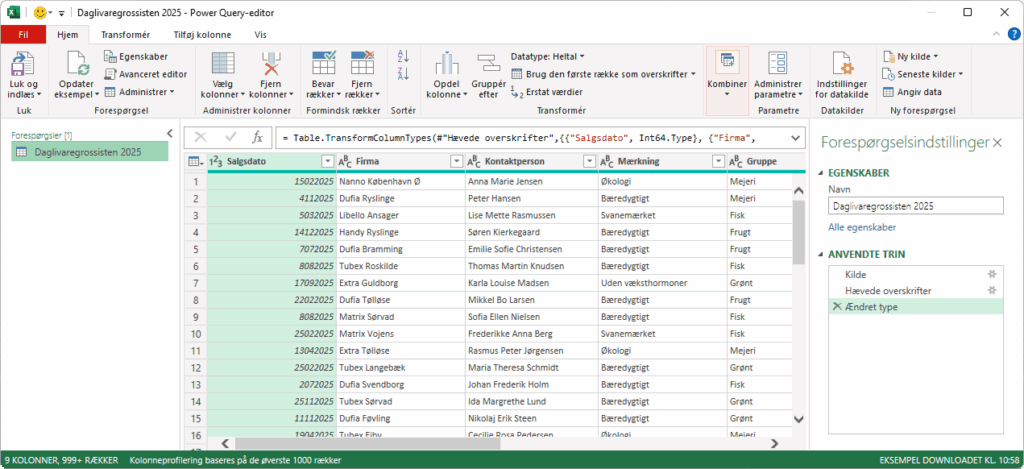Open the Avanceret editor
This screenshot has width=1024, height=469.
[146, 74]
